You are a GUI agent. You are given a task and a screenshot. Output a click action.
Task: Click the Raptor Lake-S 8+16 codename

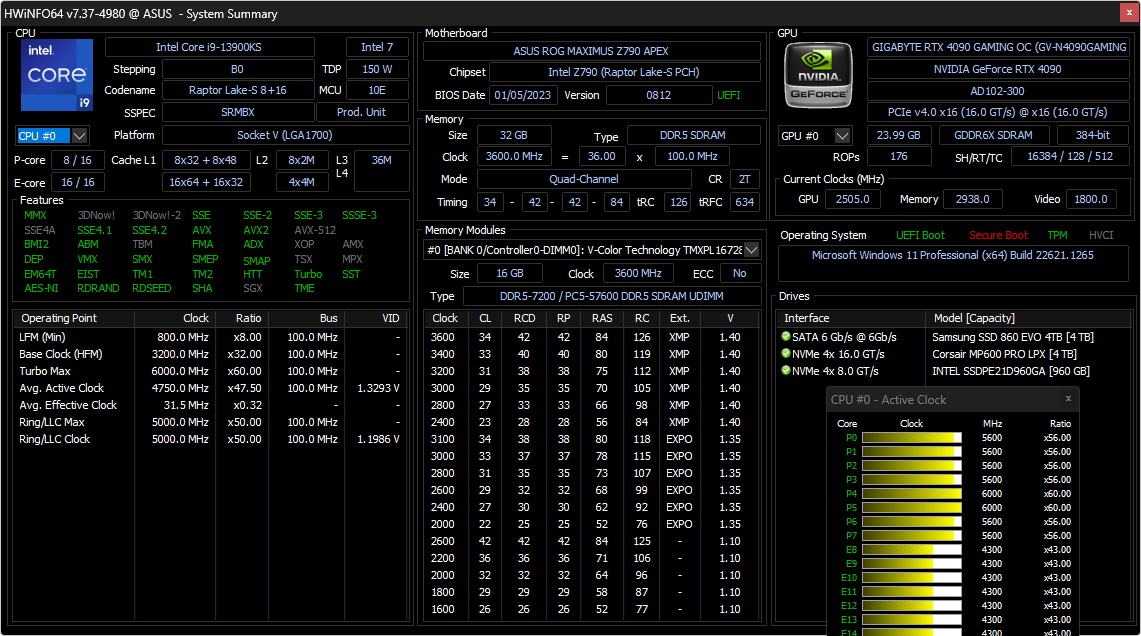[238, 90]
